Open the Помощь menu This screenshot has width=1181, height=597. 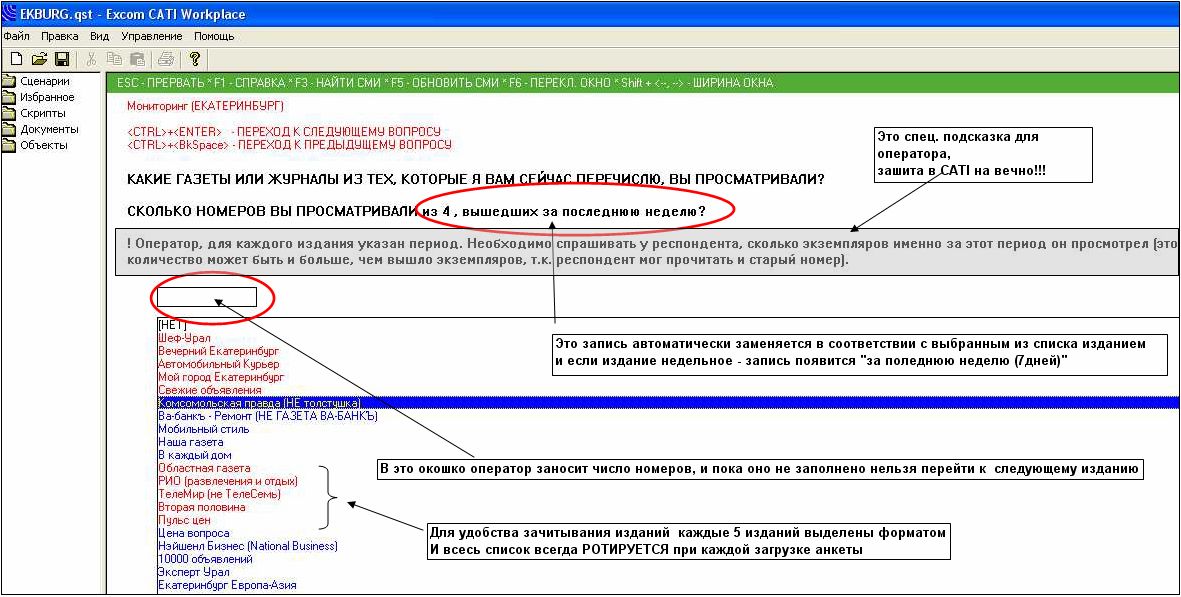pos(214,36)
